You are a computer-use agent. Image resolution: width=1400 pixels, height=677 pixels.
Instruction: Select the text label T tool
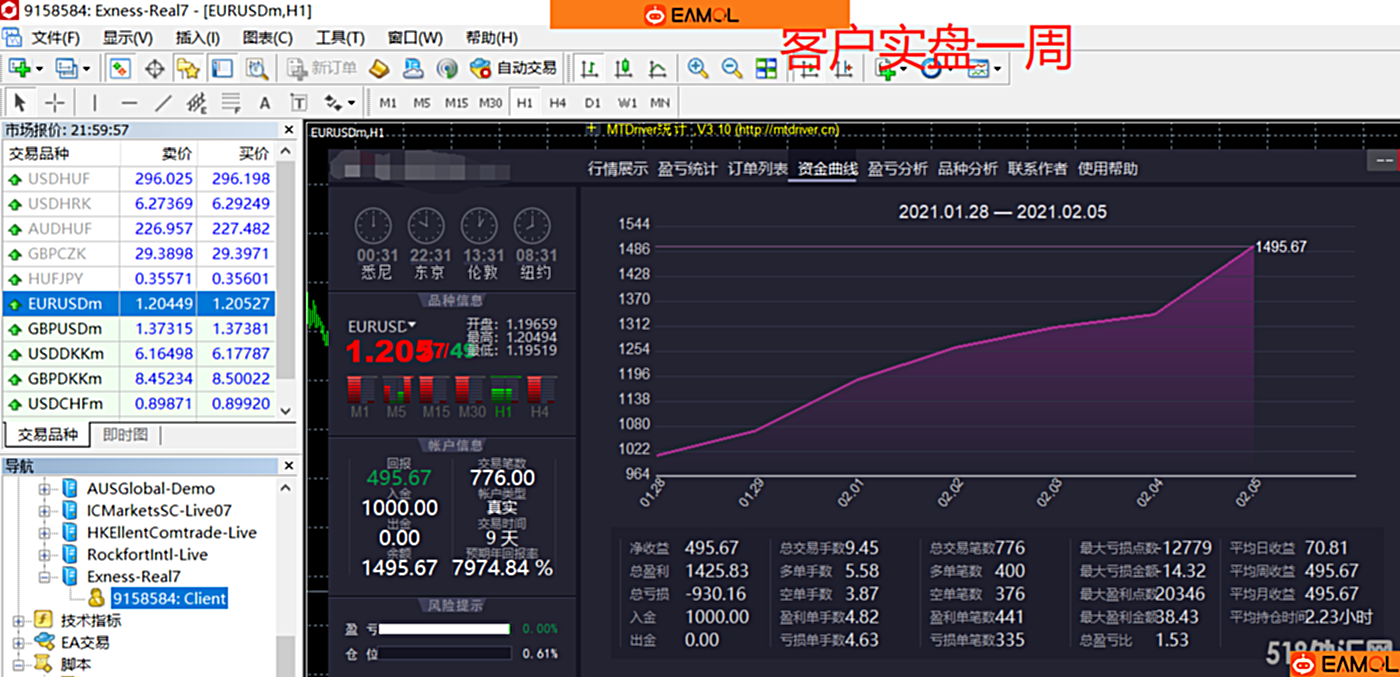tap(298, 102)
